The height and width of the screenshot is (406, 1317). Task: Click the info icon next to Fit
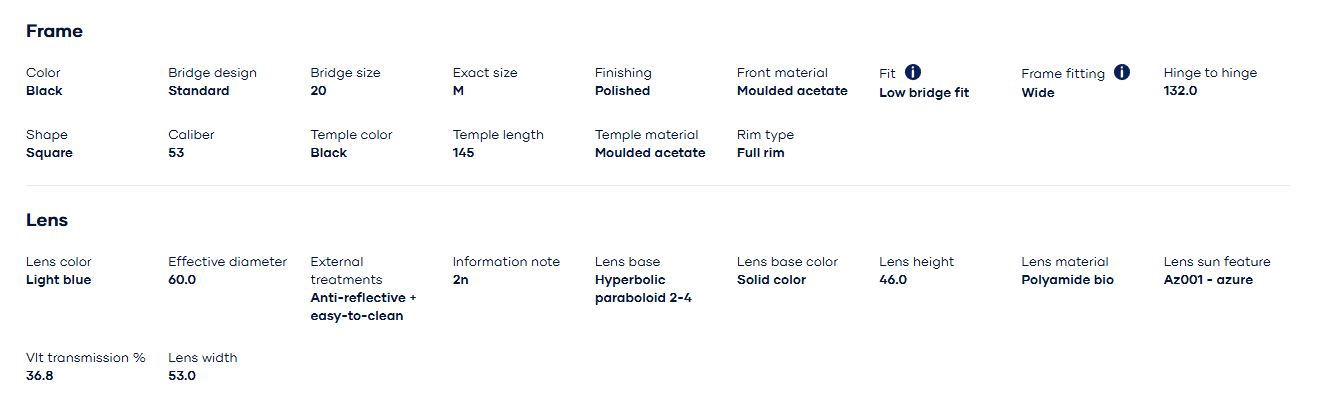(913, 72)
